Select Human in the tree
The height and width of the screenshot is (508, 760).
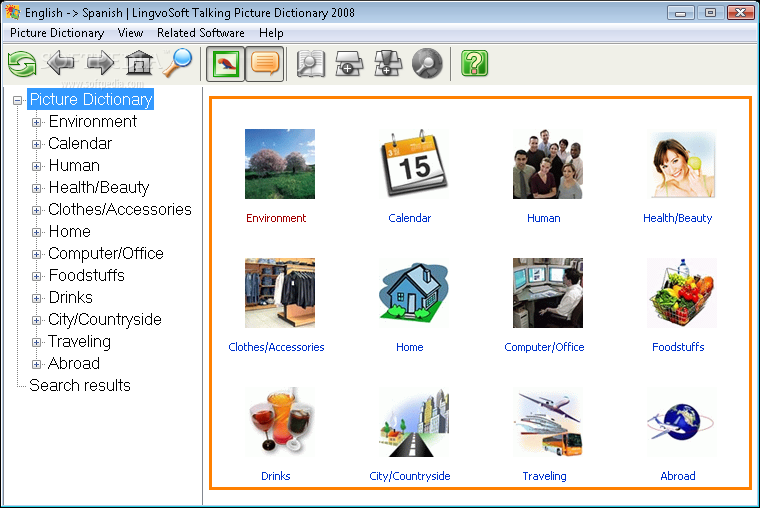coord(74,165)
